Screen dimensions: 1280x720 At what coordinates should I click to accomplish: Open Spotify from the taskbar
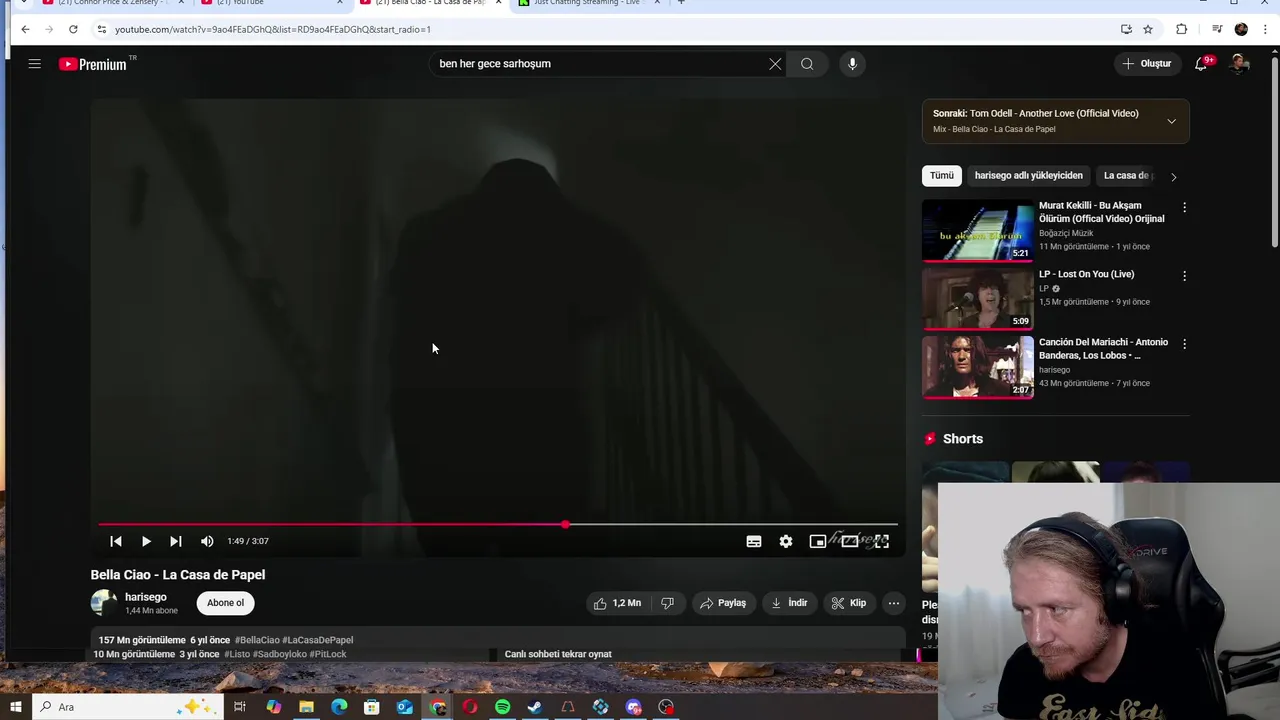click(x=503, y=707)
